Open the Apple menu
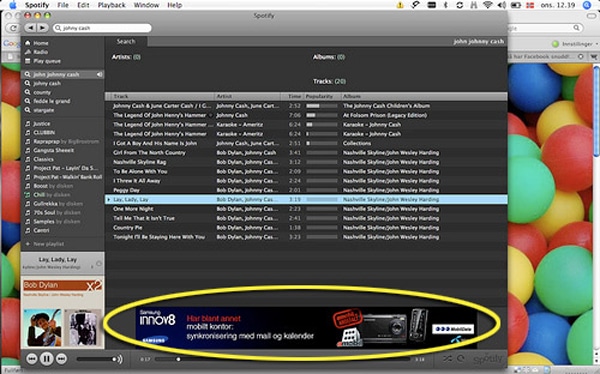Image resolution: width=600 pixels, height=374 pixels. [x=13, y=5]
